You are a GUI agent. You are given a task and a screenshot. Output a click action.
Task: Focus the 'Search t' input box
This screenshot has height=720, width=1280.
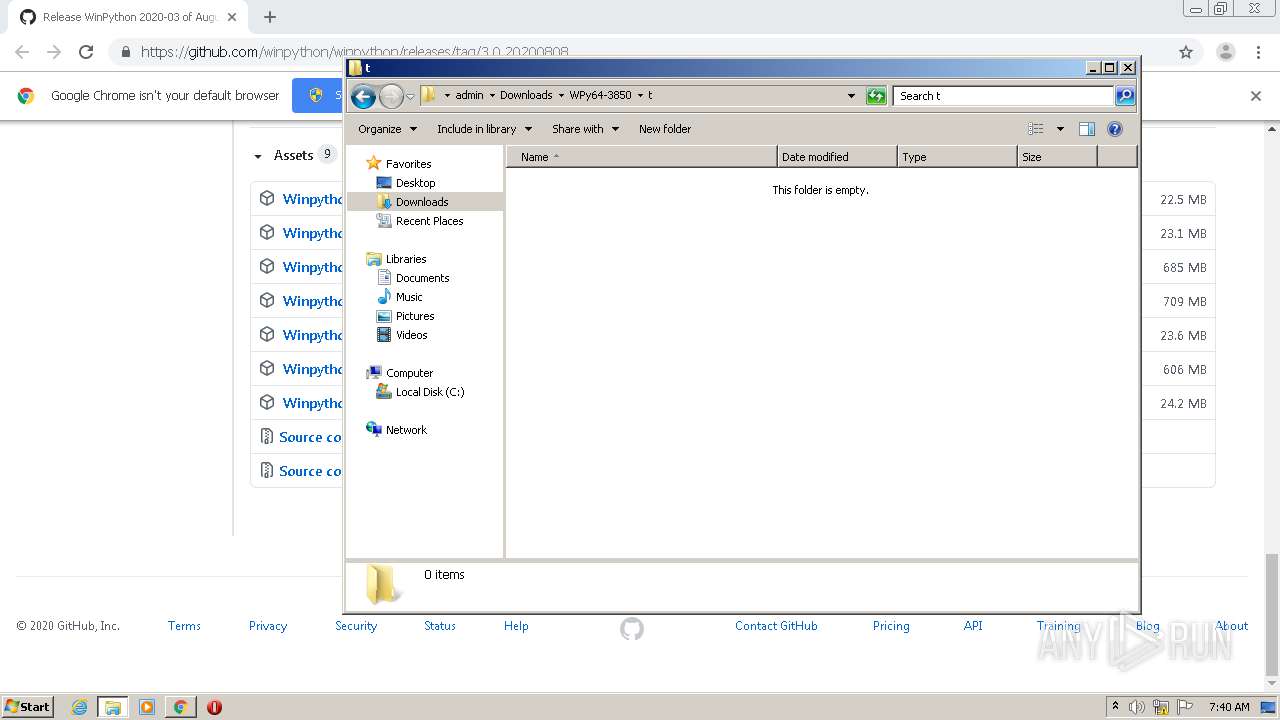click(x=1003, y=96)
